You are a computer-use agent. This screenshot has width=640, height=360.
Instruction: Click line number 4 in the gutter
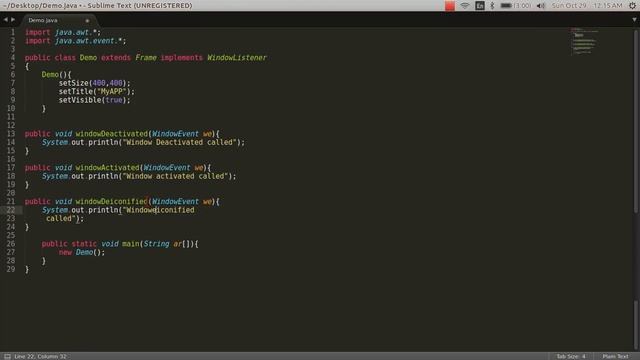(13, 58)
